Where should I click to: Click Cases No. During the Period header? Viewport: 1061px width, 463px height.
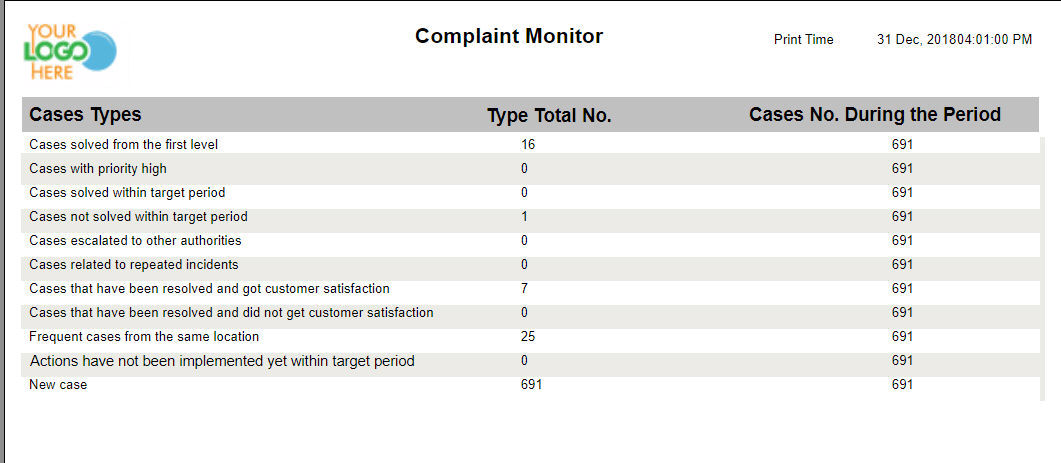(x=875, y=114)
